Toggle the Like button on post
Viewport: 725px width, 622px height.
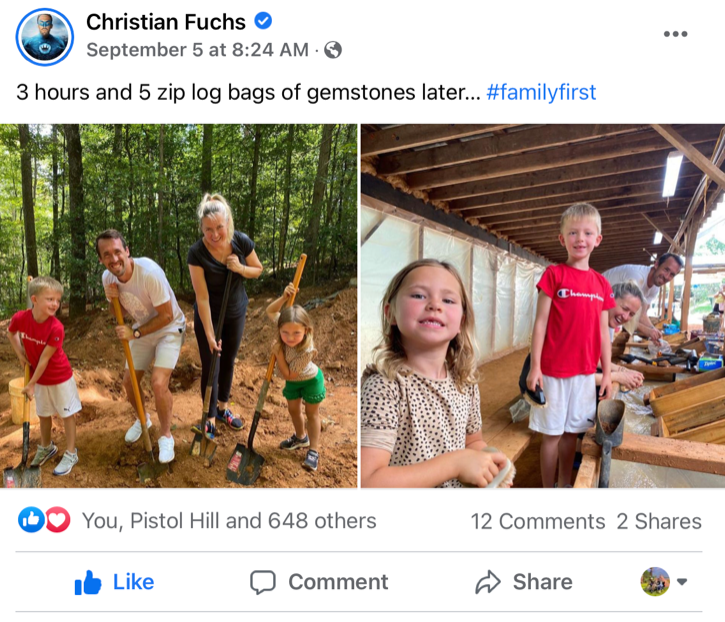click(x=115, y=582)
